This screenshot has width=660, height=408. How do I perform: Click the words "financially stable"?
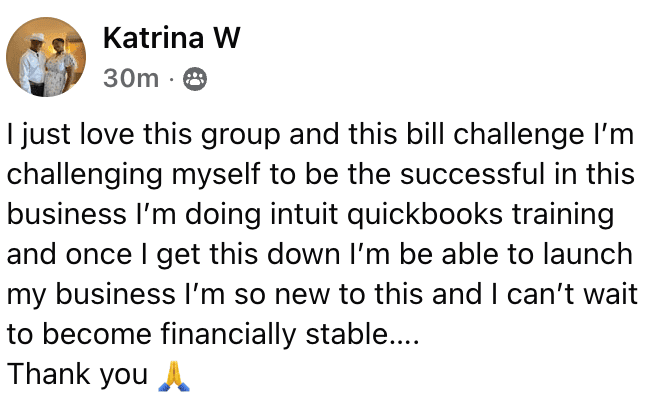tap(278, 334)
